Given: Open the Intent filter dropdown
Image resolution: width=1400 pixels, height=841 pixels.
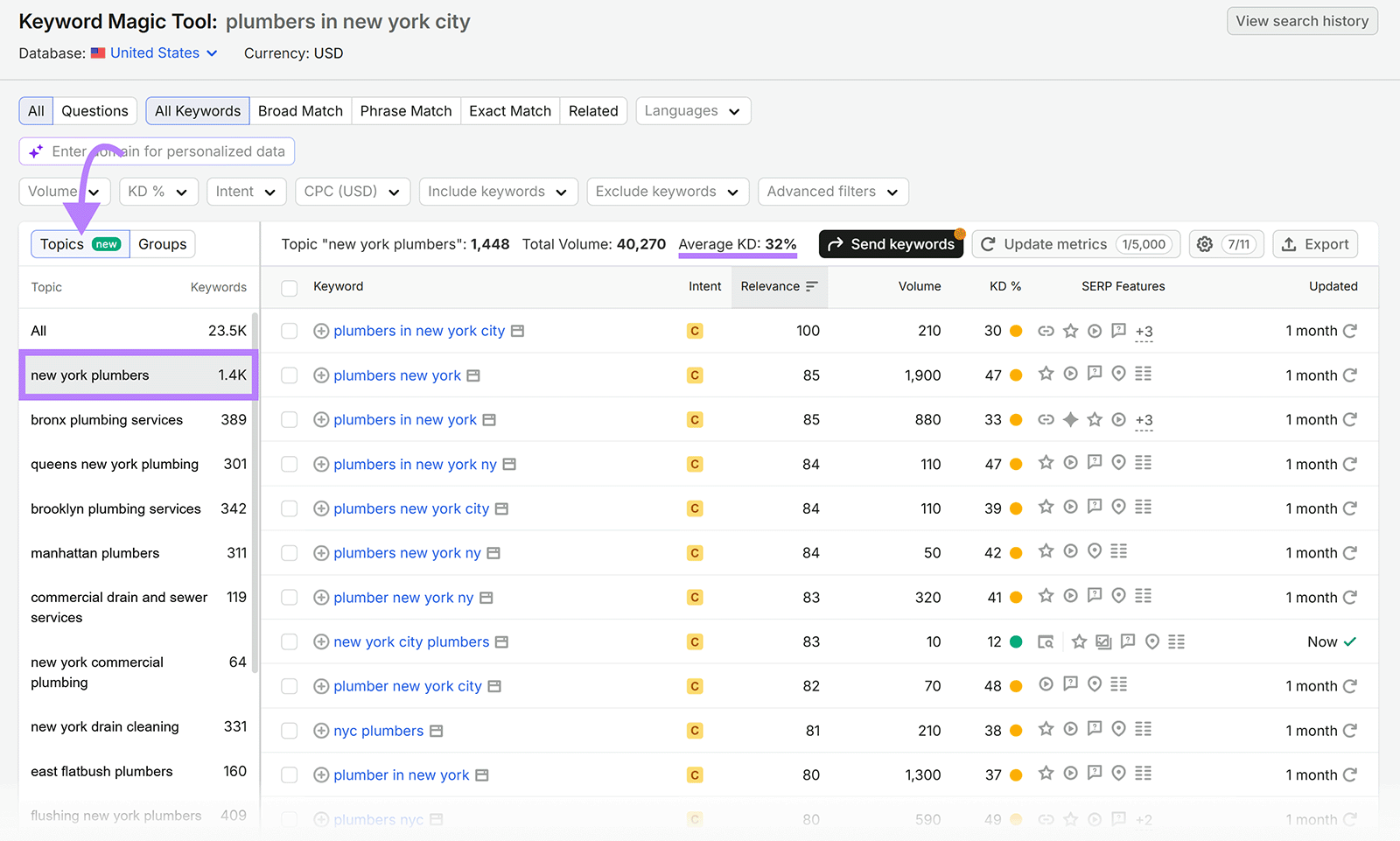Looking at the screenshot, I should point(246,192).
